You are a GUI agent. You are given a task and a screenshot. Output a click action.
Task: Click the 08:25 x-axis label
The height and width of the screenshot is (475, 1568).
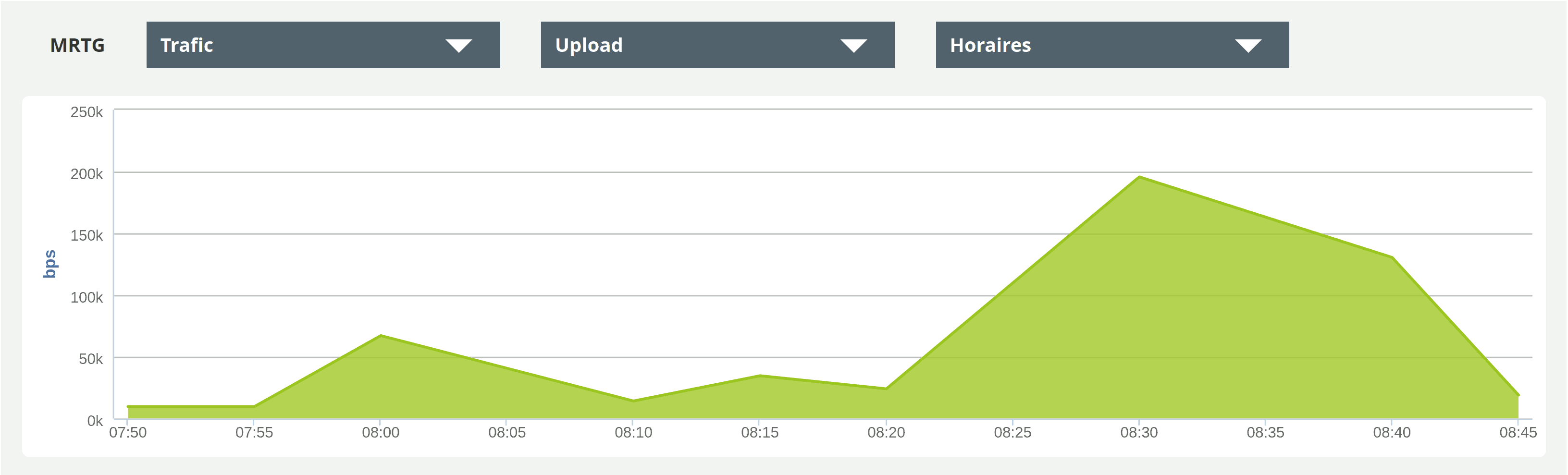click(1013, 432)
